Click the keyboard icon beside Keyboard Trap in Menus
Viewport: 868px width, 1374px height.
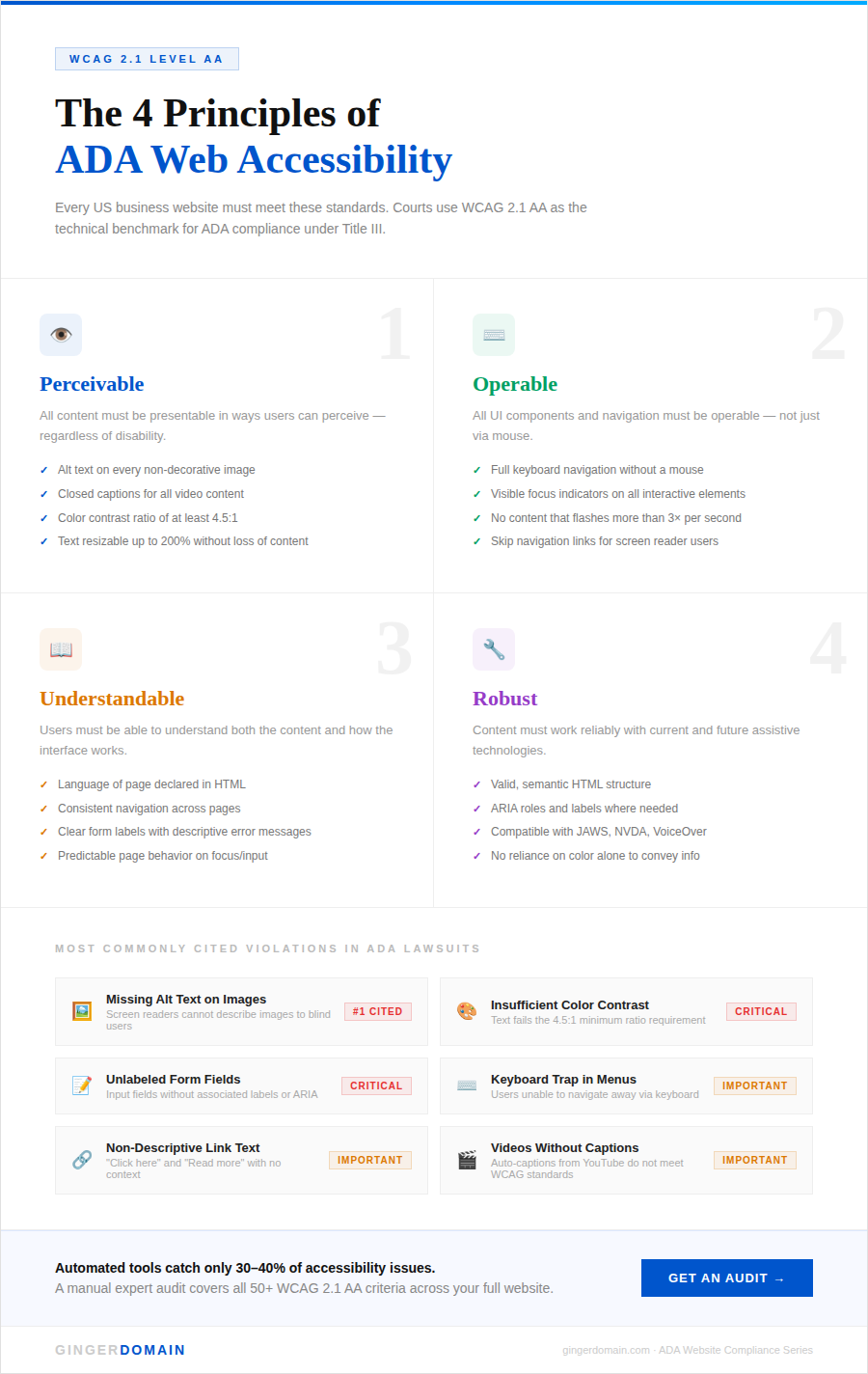tap(467, 1085)
